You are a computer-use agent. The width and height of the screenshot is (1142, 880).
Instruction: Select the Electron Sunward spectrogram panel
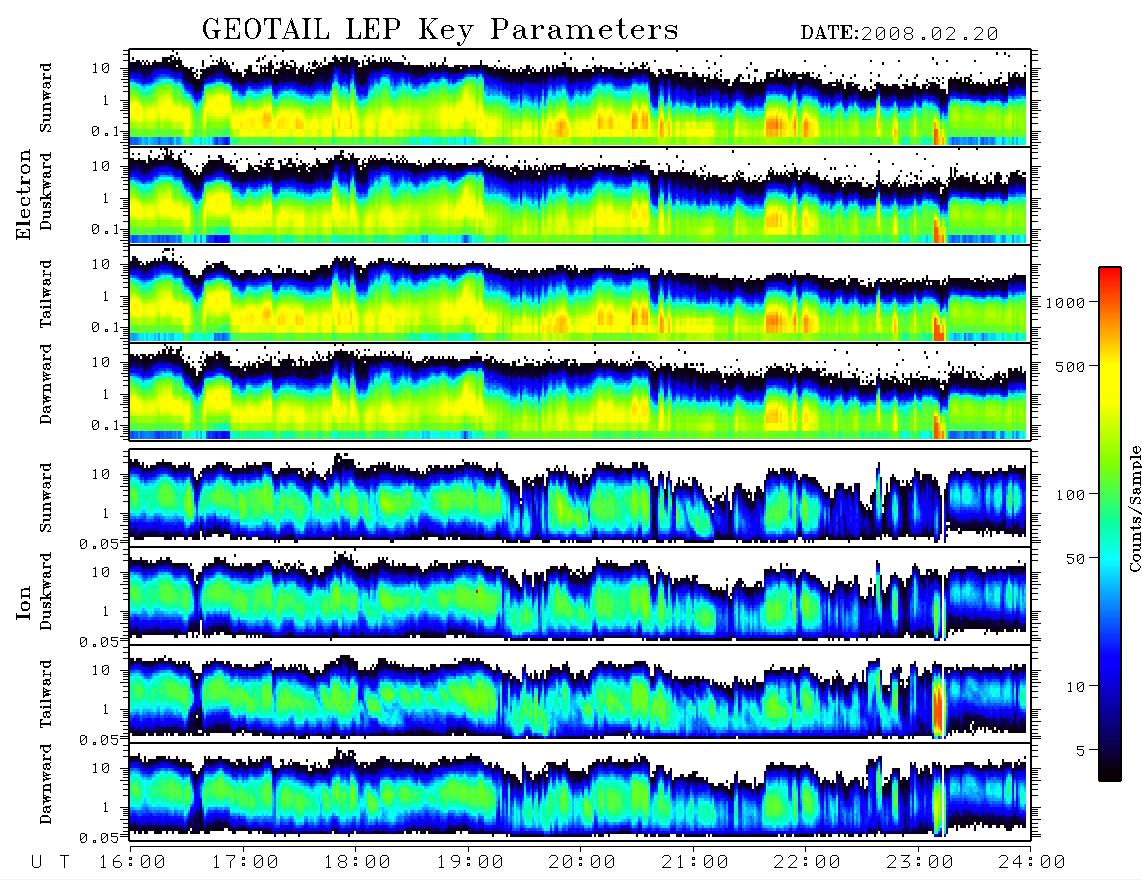580,98
